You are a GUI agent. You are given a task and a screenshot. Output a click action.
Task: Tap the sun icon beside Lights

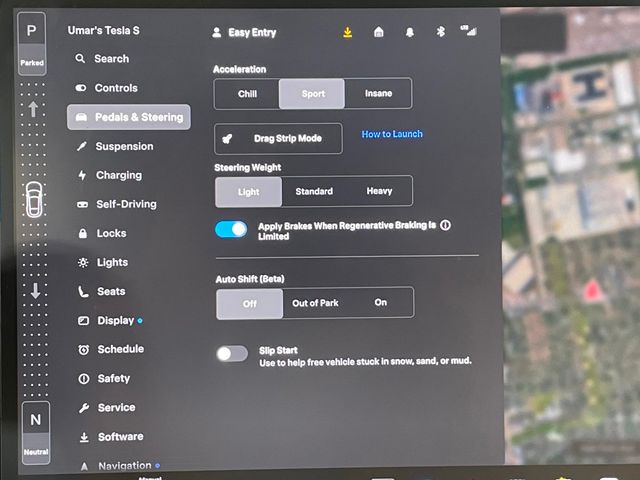click(83, 262)
